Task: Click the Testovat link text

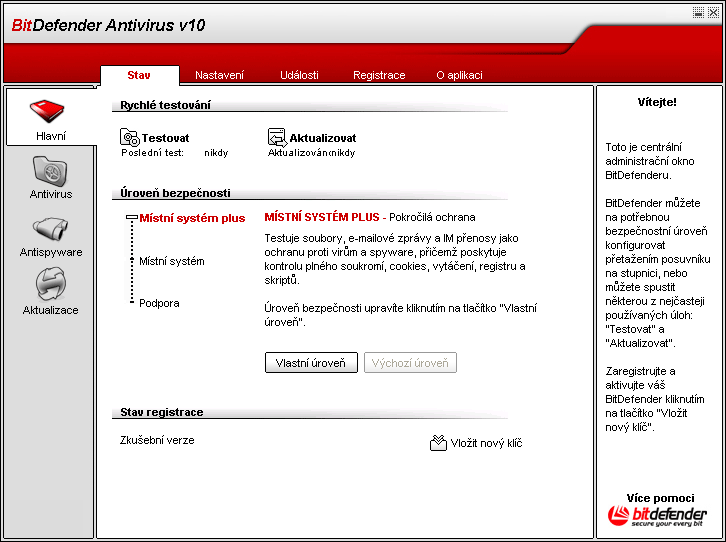Action: coord(165,138)
